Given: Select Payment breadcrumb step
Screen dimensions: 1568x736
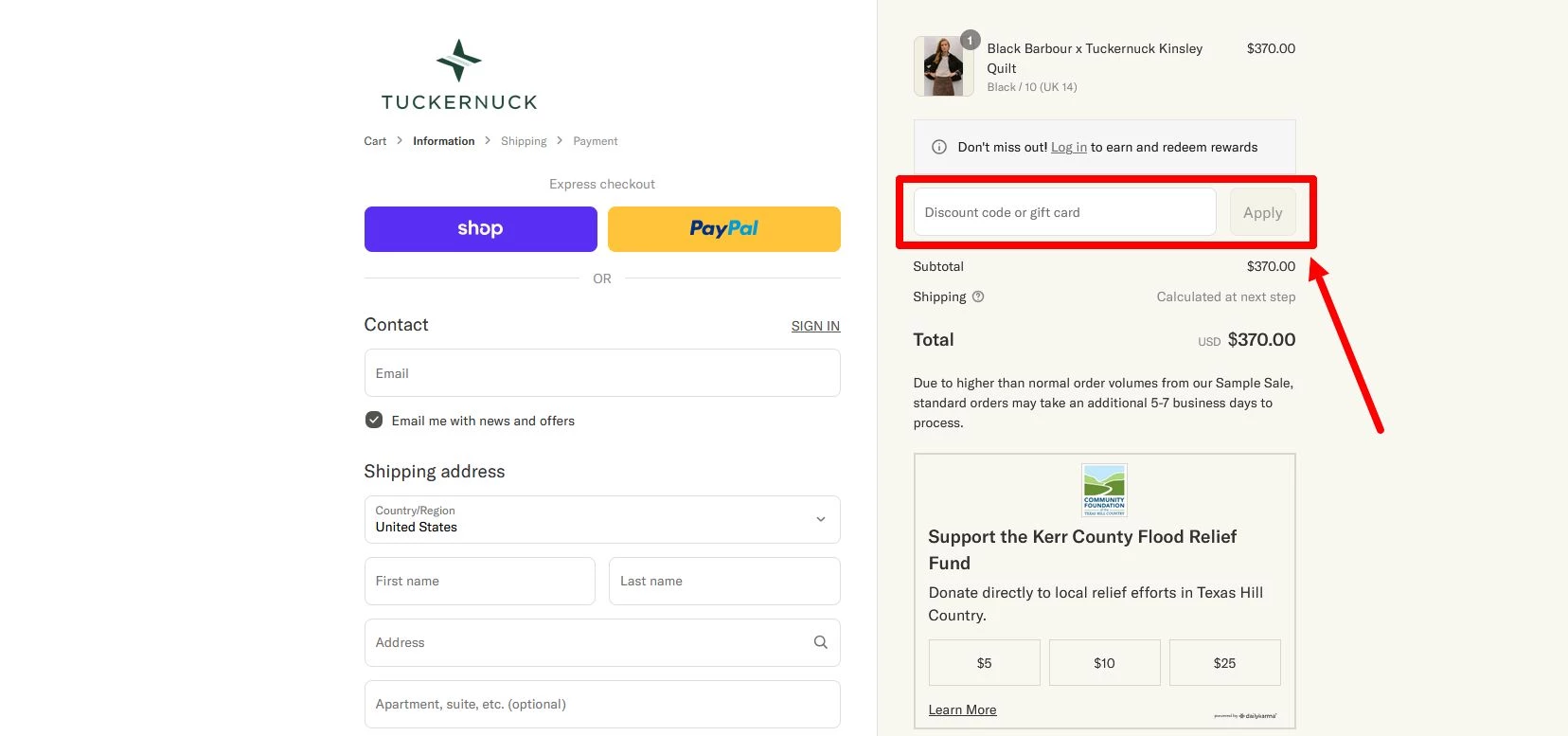Looking at the screenshot, I should pos(595,141).
